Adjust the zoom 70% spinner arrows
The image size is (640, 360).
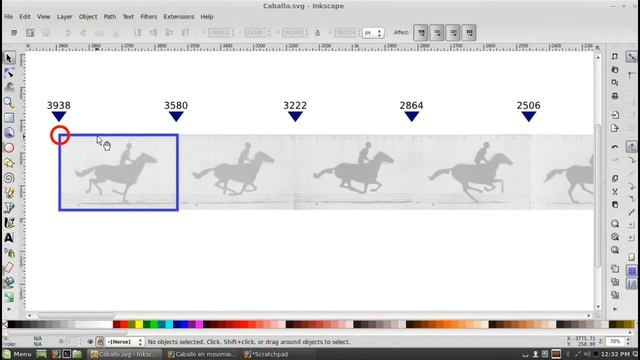(628, 341)
